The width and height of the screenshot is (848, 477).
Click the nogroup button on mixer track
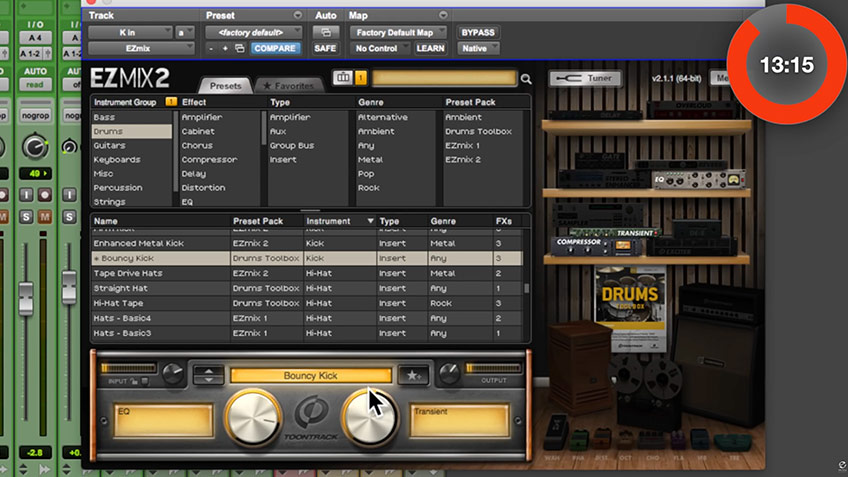(x=35, y=115)
